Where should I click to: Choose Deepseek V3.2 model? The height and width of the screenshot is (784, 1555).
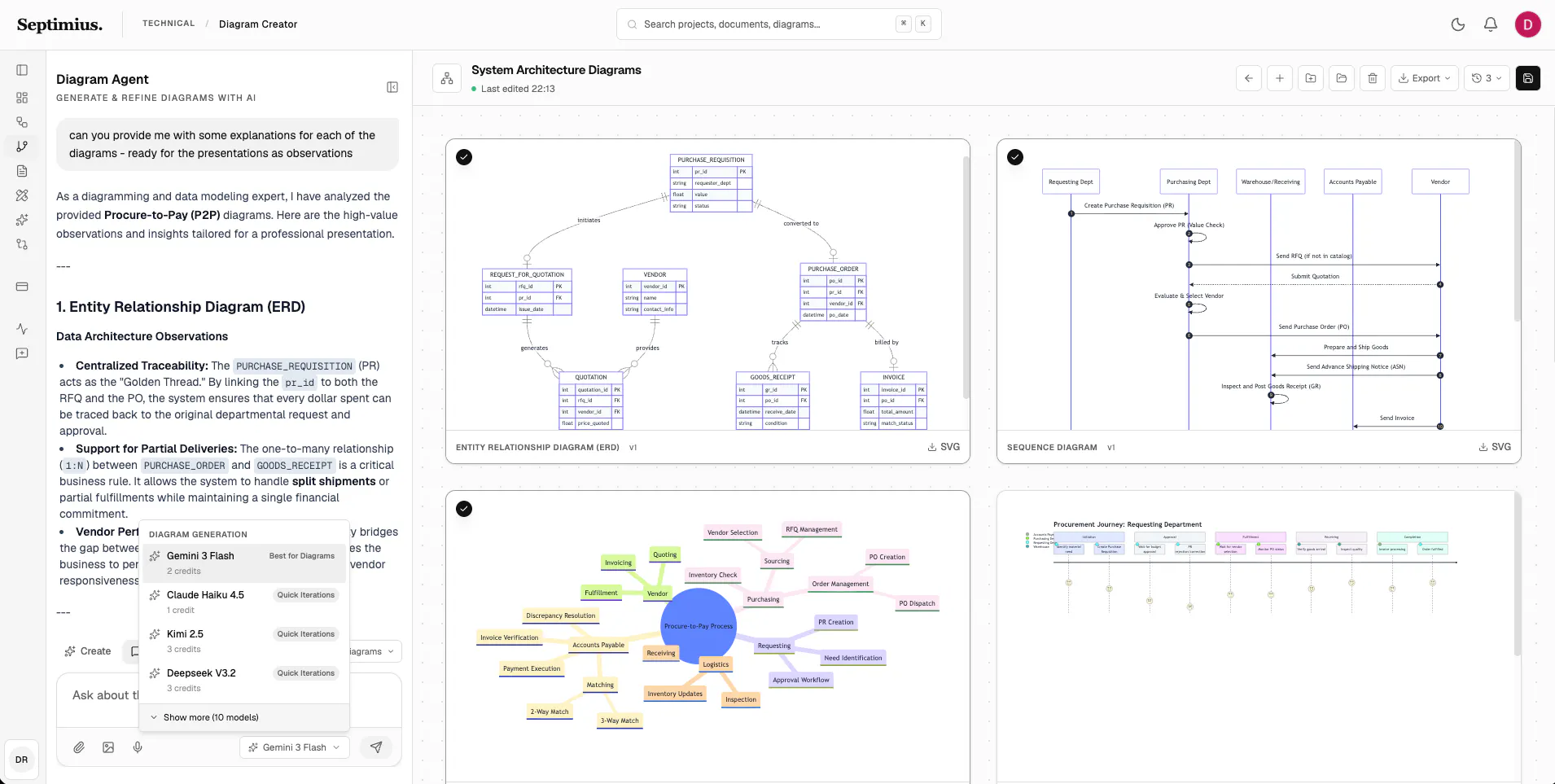(x=244, y=680)
